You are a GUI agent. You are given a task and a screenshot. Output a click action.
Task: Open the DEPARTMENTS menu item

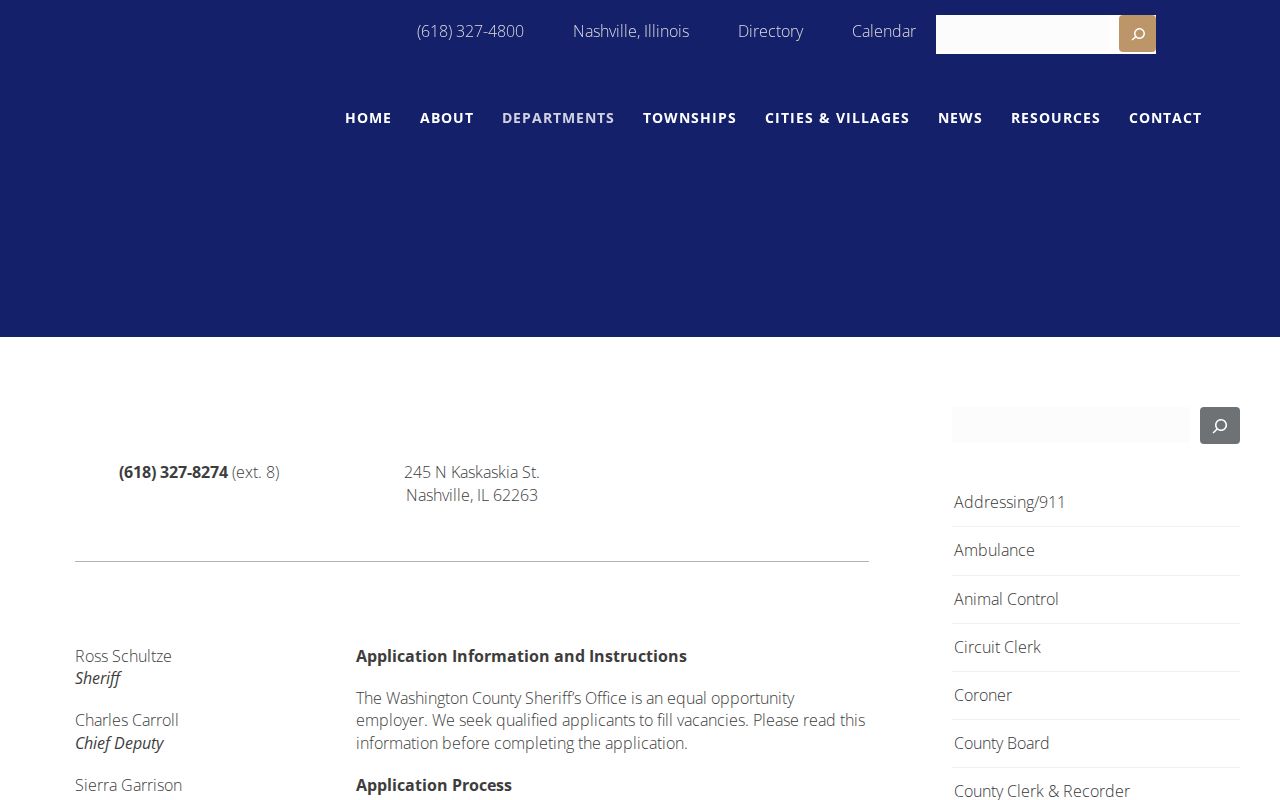[x=558, y=118]
